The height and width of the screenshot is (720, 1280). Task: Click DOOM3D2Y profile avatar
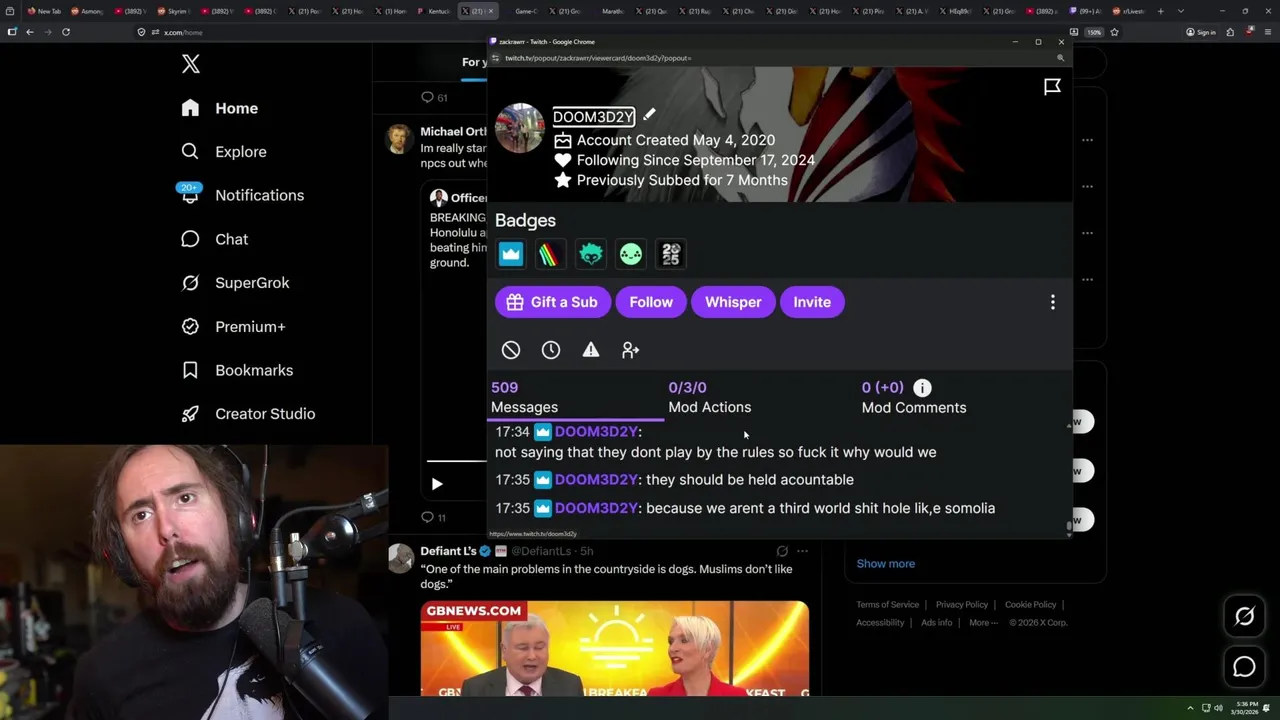520,128
